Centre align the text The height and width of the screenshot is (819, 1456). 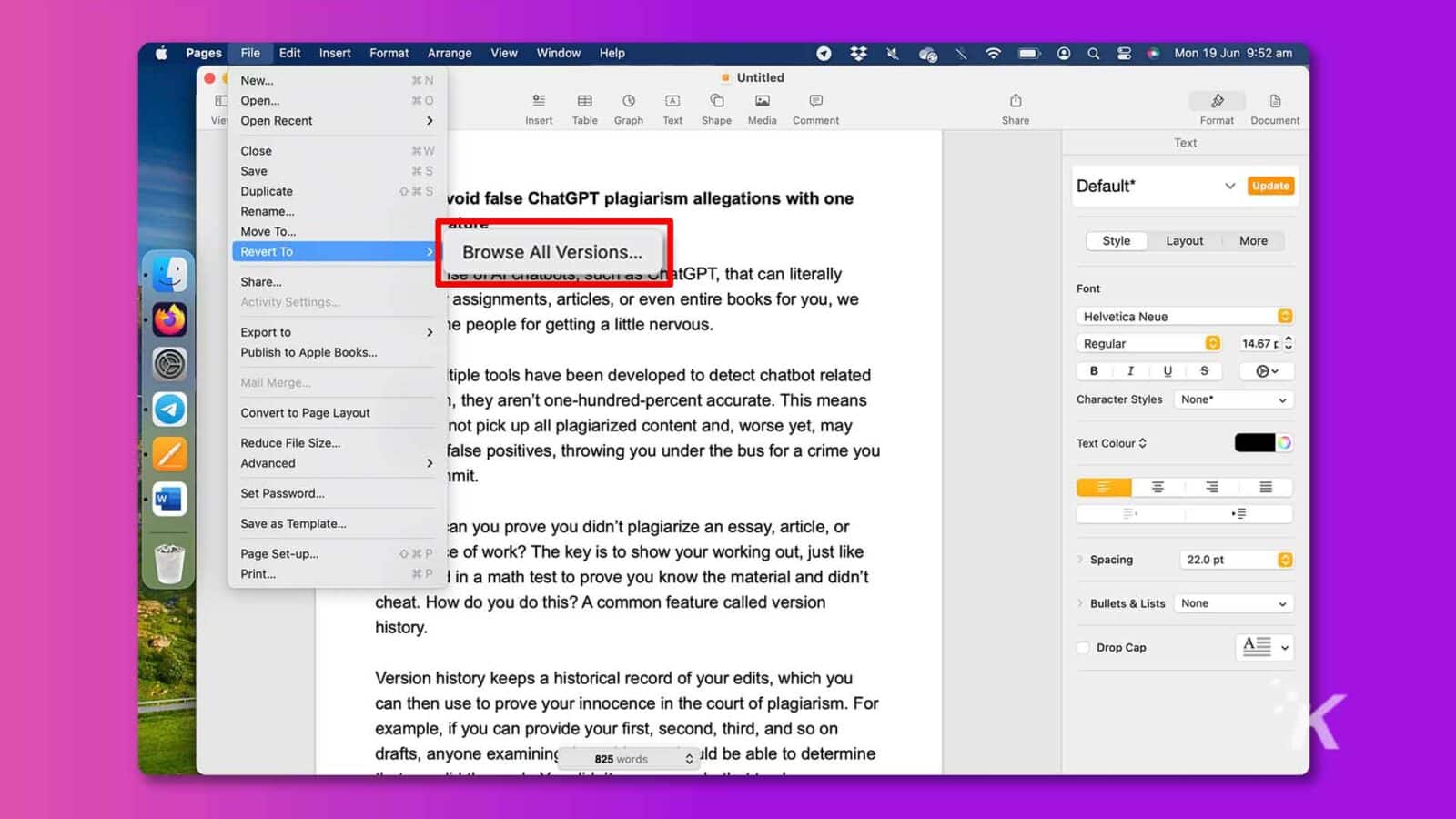point(1158,488)
